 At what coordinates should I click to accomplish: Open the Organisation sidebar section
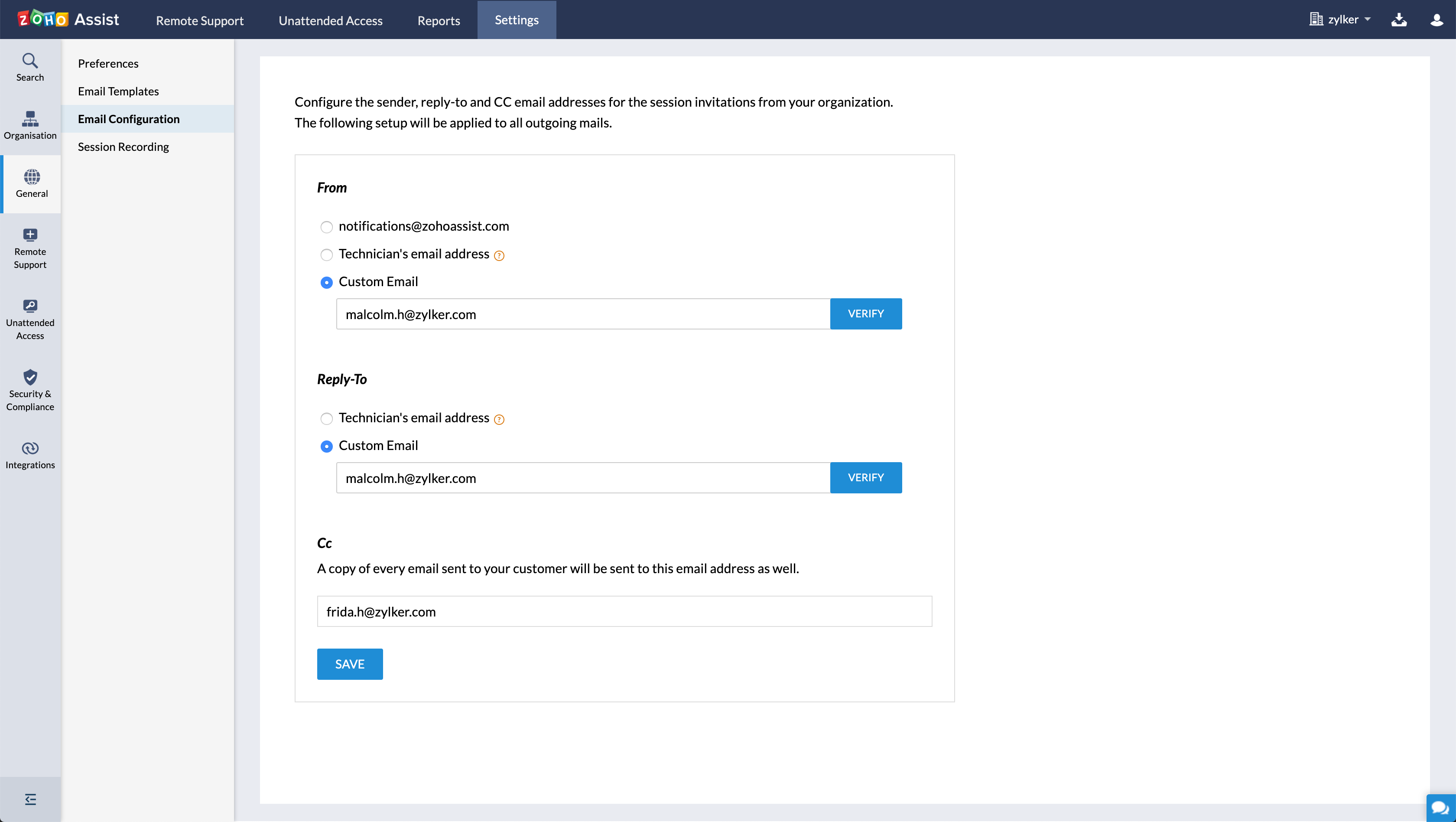(x=30, y=125)
